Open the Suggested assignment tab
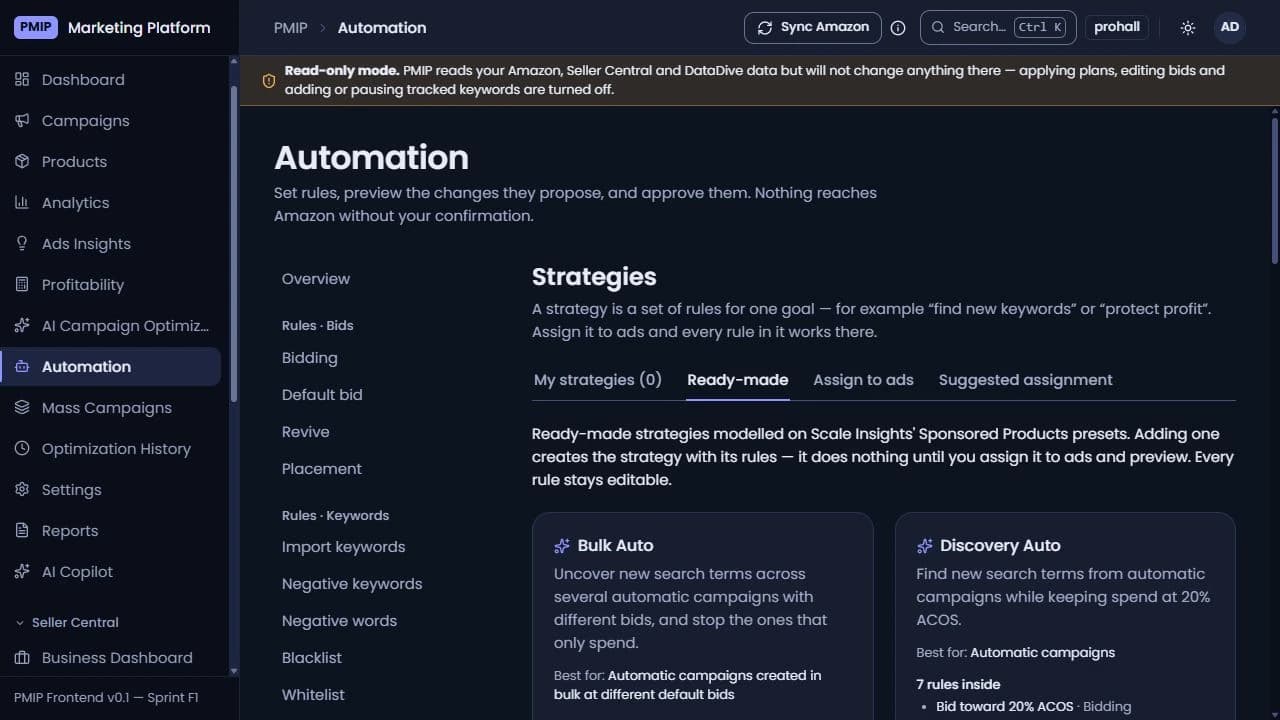This screenshot has height=720, width=1280. 1025,380
